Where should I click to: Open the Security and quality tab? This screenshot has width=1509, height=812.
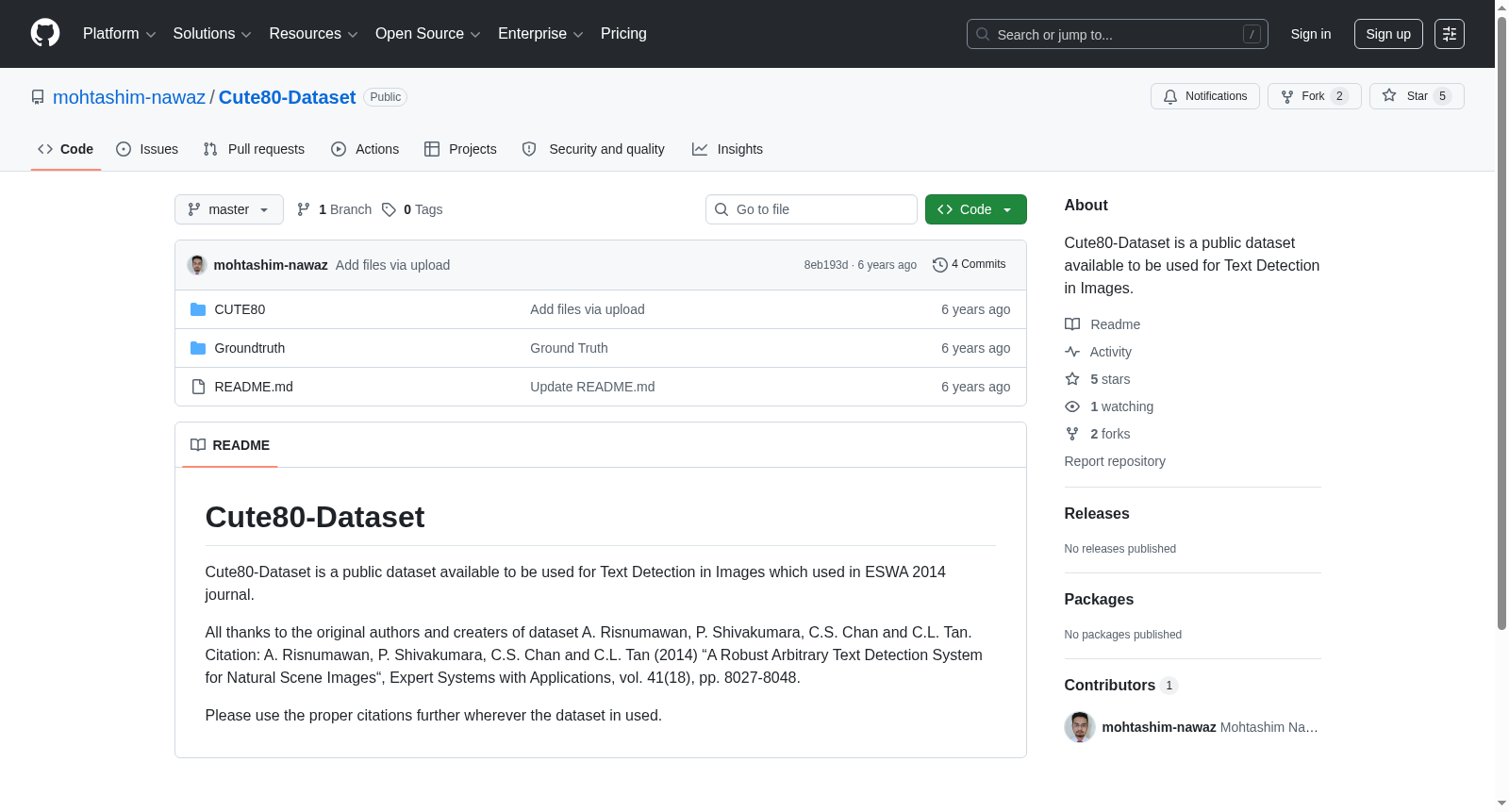tap(593, 149)
